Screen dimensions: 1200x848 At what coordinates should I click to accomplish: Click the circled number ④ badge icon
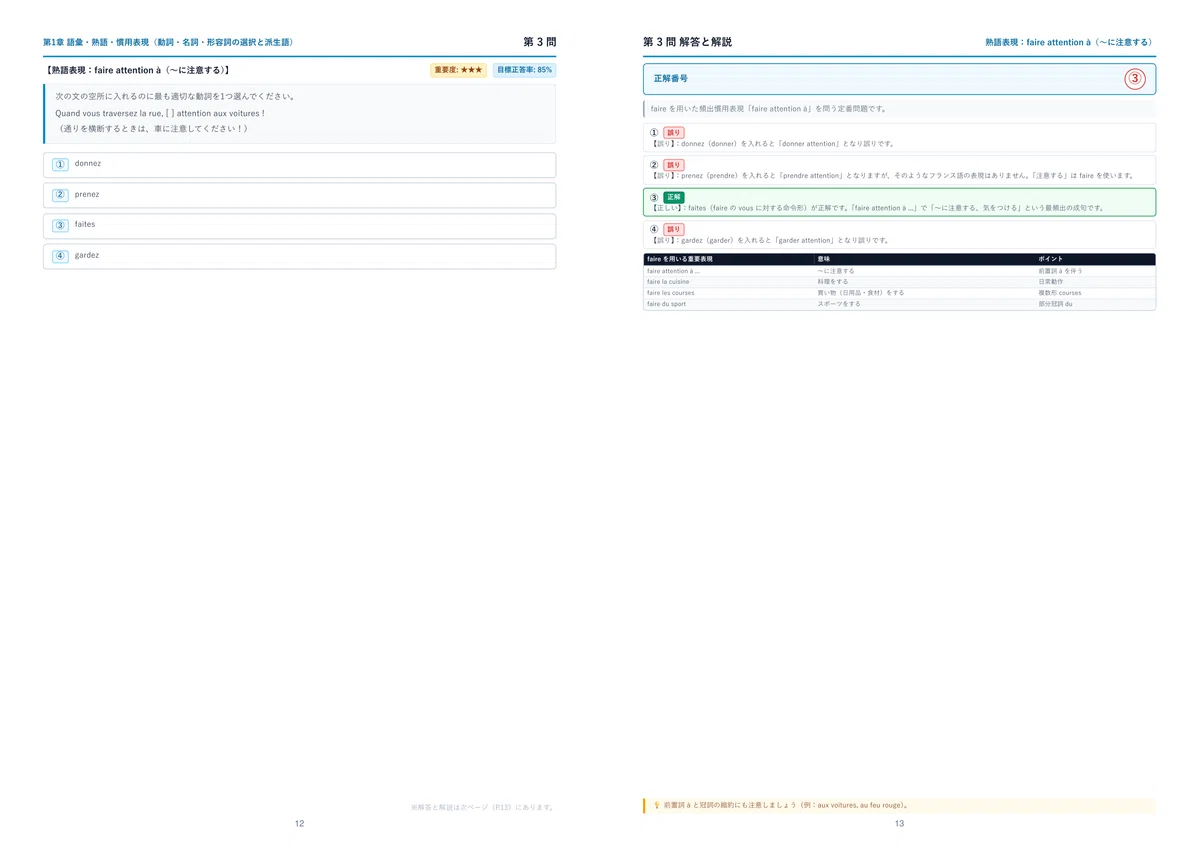60,256
